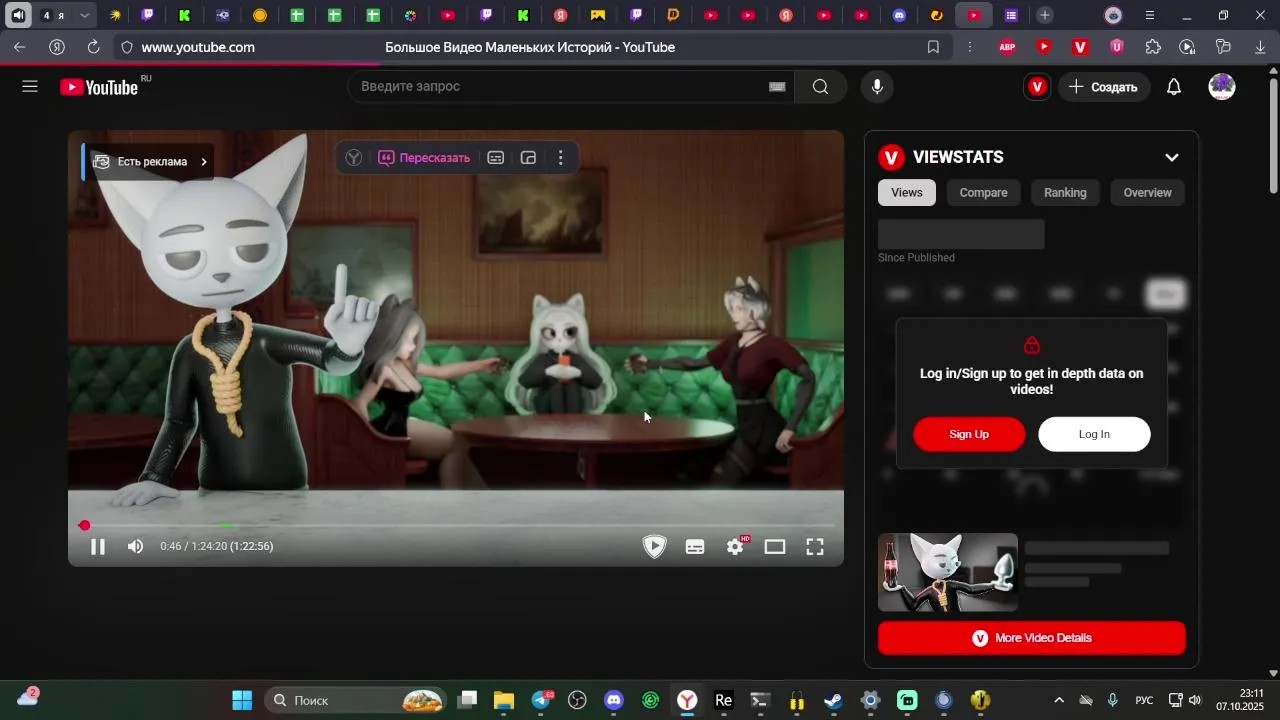This screenshot has width=1280, height=720.
Task: Open Telegram from taskbar
Action: pyautogui.click(x=542, y=700)
